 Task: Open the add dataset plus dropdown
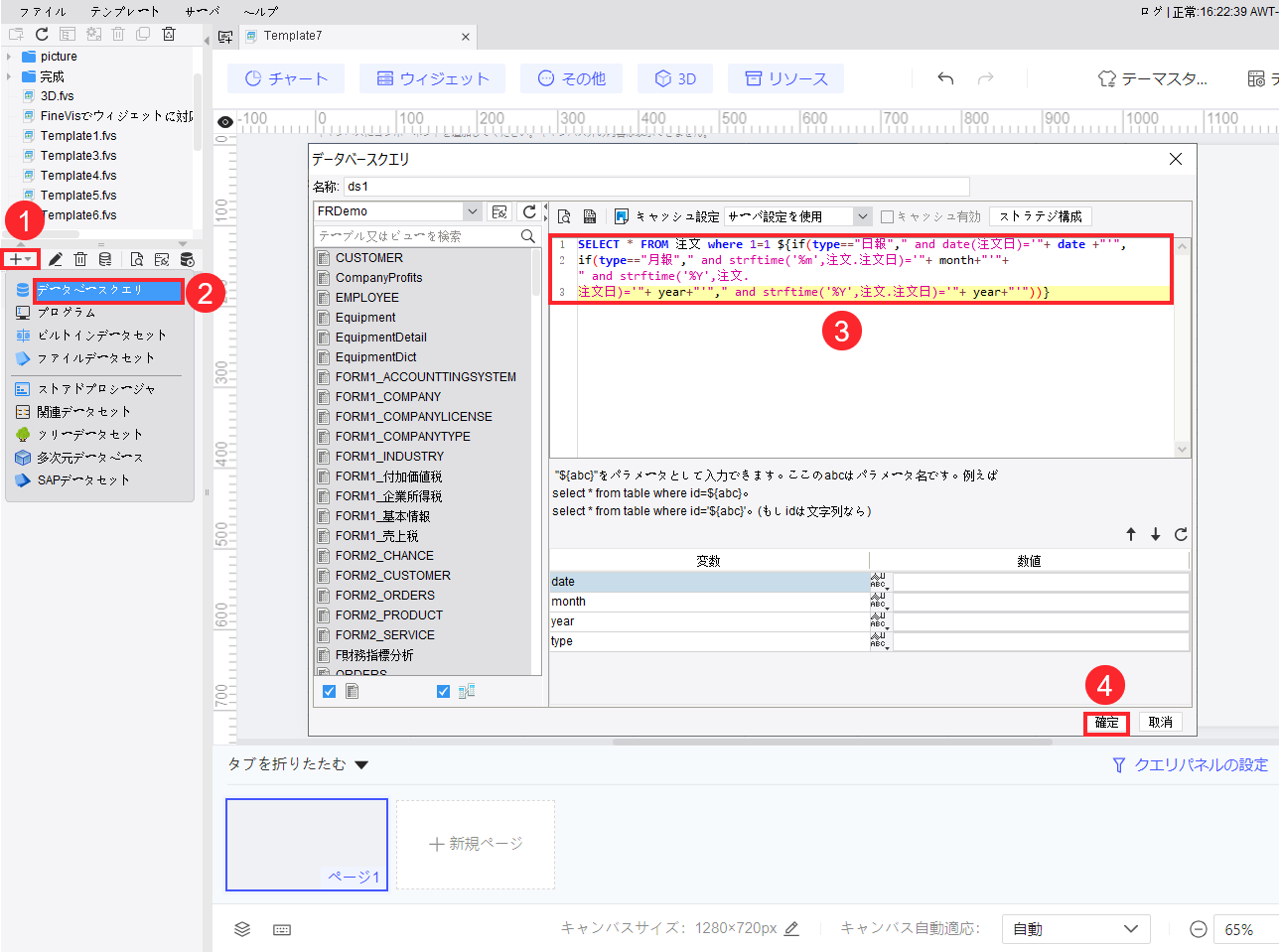click(x=21, y=259)
